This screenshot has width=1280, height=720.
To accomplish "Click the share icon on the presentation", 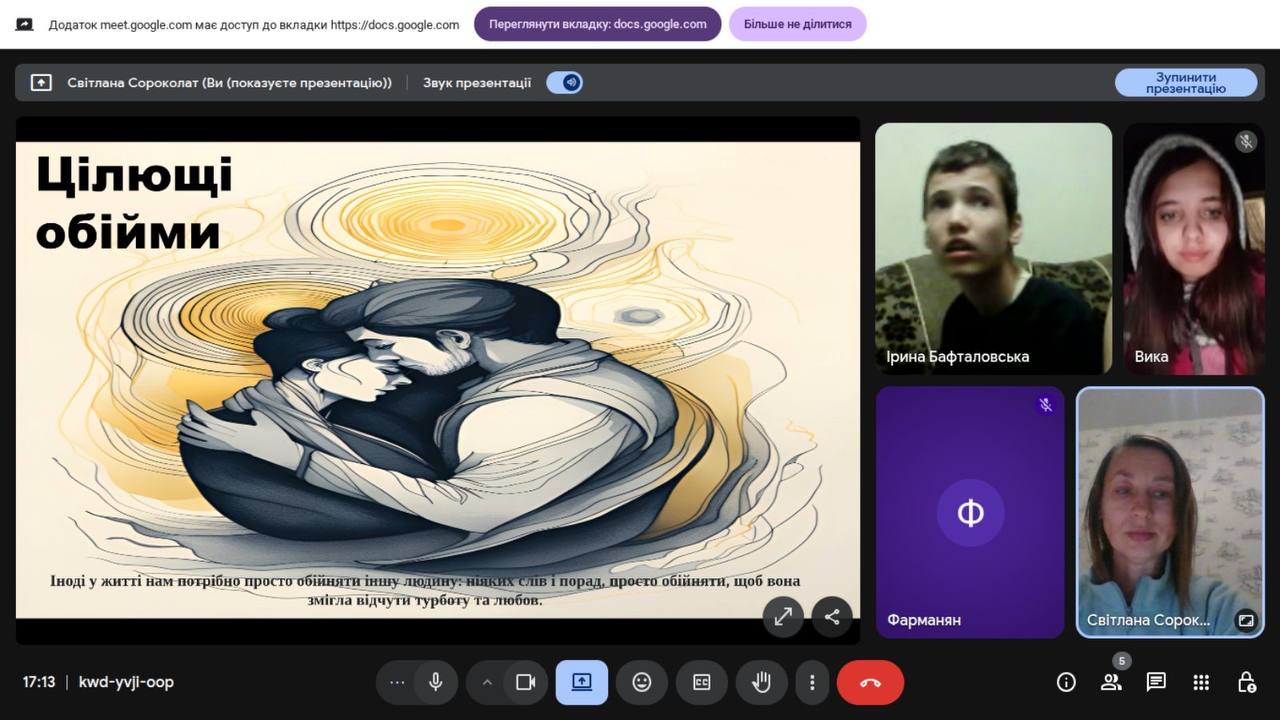I will coord(832,617).
